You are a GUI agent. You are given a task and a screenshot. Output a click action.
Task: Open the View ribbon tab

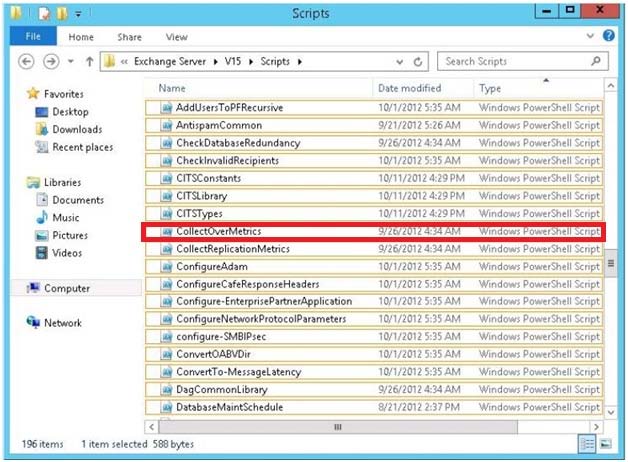click(x=177, y=37)
